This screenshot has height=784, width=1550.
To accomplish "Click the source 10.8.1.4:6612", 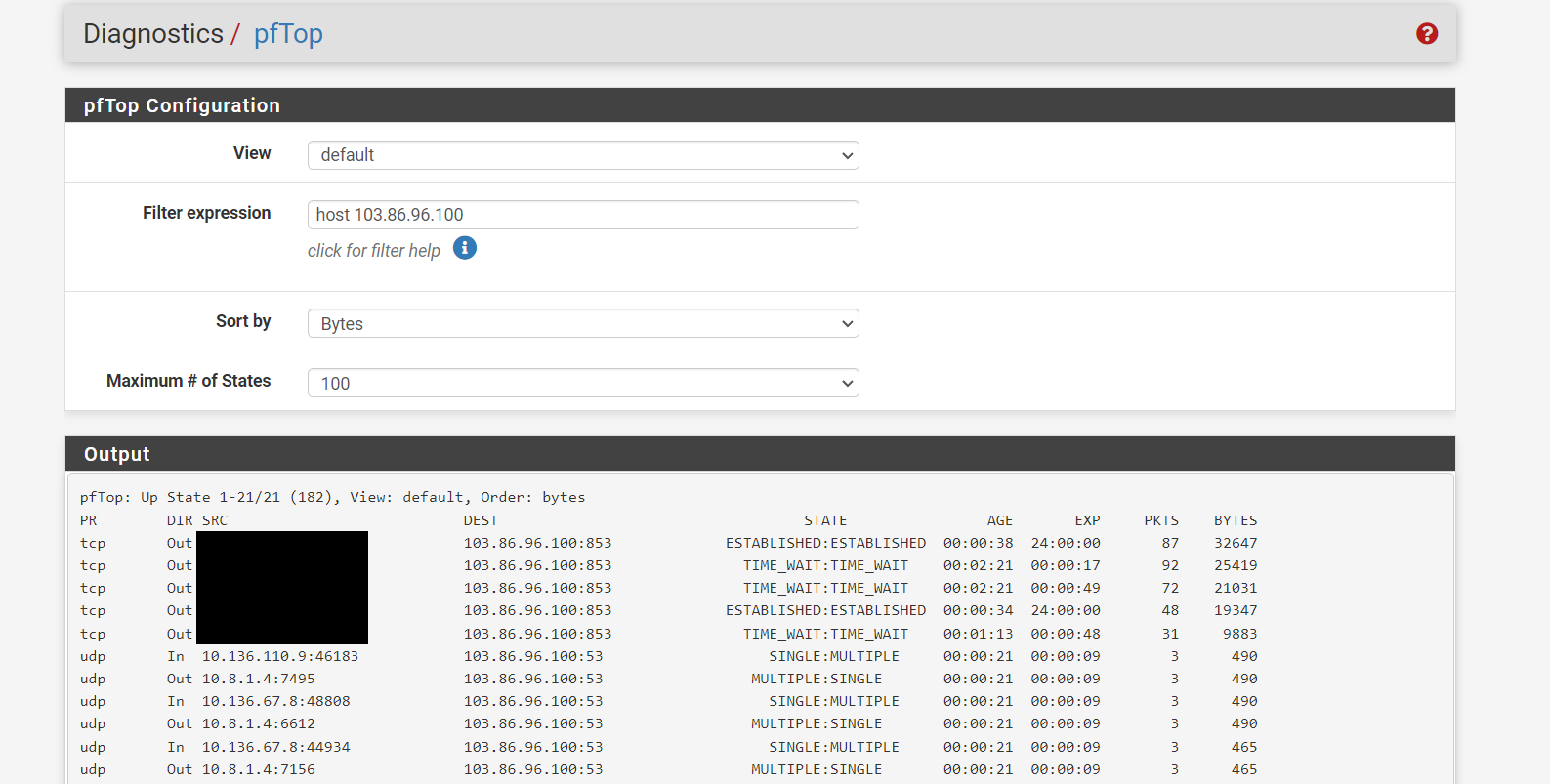I will point(259,723).
